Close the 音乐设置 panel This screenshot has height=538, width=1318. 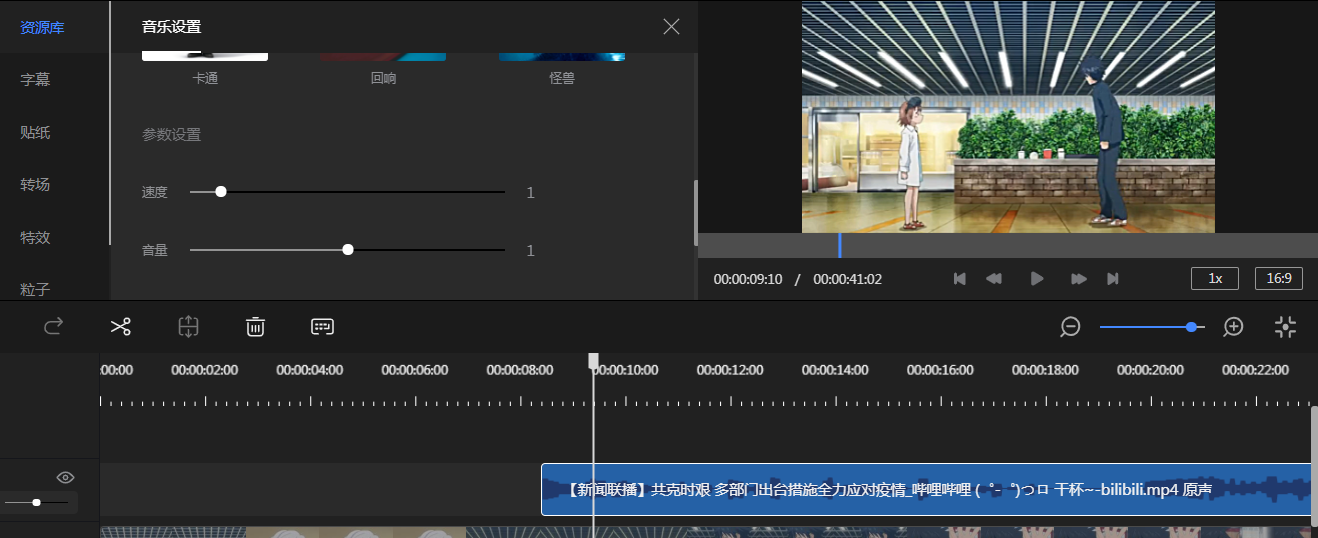pos(671,27)
